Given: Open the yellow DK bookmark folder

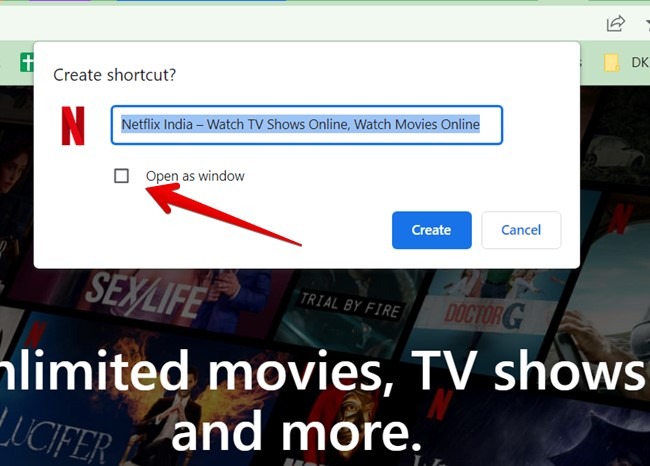Looking at the screenshot, I should click(626, 63).
